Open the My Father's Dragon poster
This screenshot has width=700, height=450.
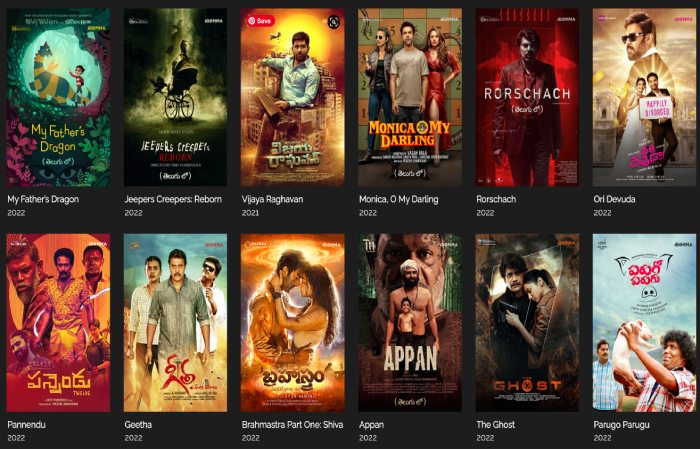click(58, 97)
